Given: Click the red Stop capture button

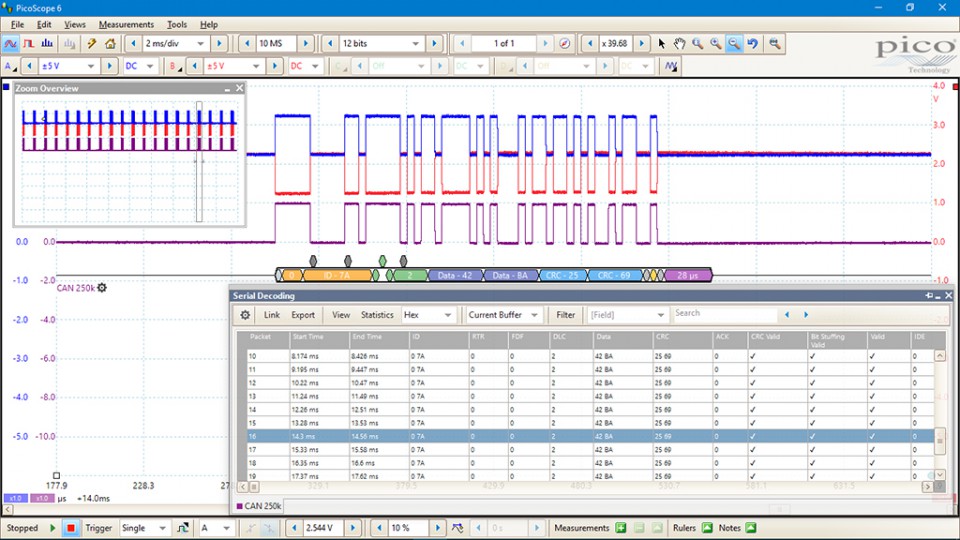Looking at the screenshot, I should [x=70, y=528].
